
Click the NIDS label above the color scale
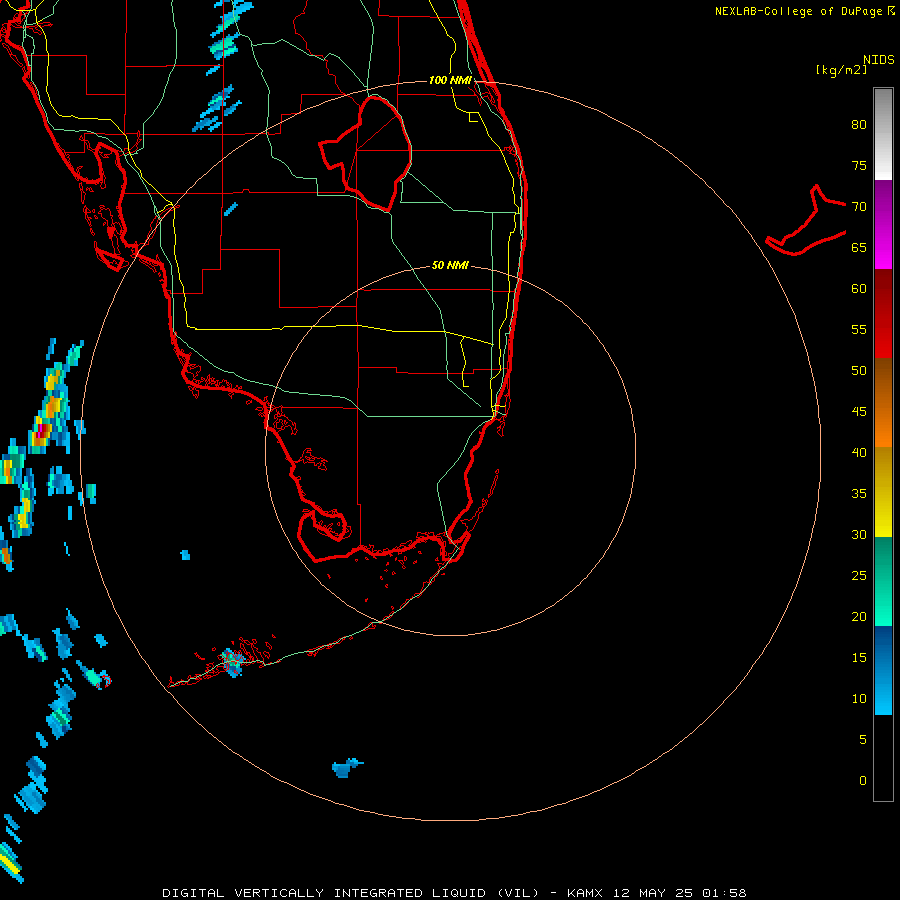tap(879, 60)
